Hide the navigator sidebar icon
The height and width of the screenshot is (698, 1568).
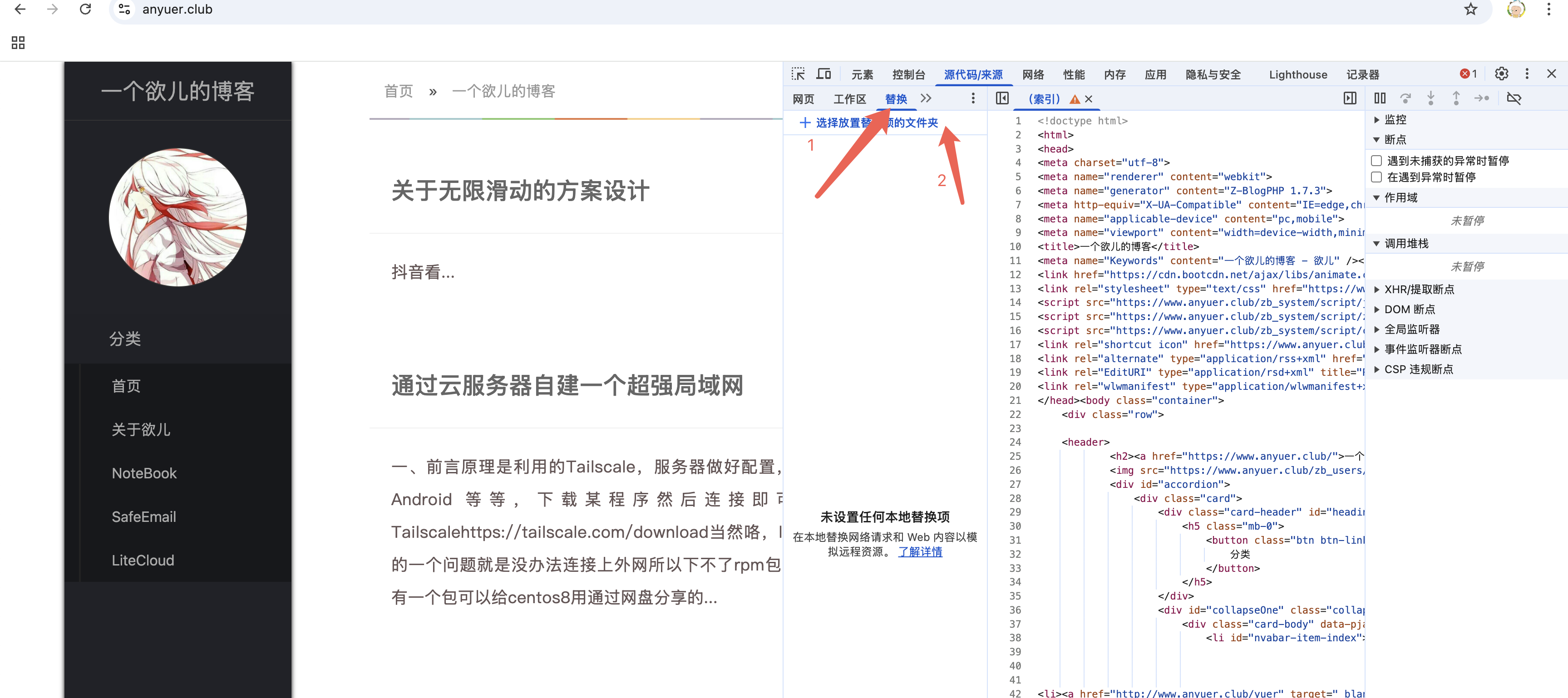tap(1002, 98)
